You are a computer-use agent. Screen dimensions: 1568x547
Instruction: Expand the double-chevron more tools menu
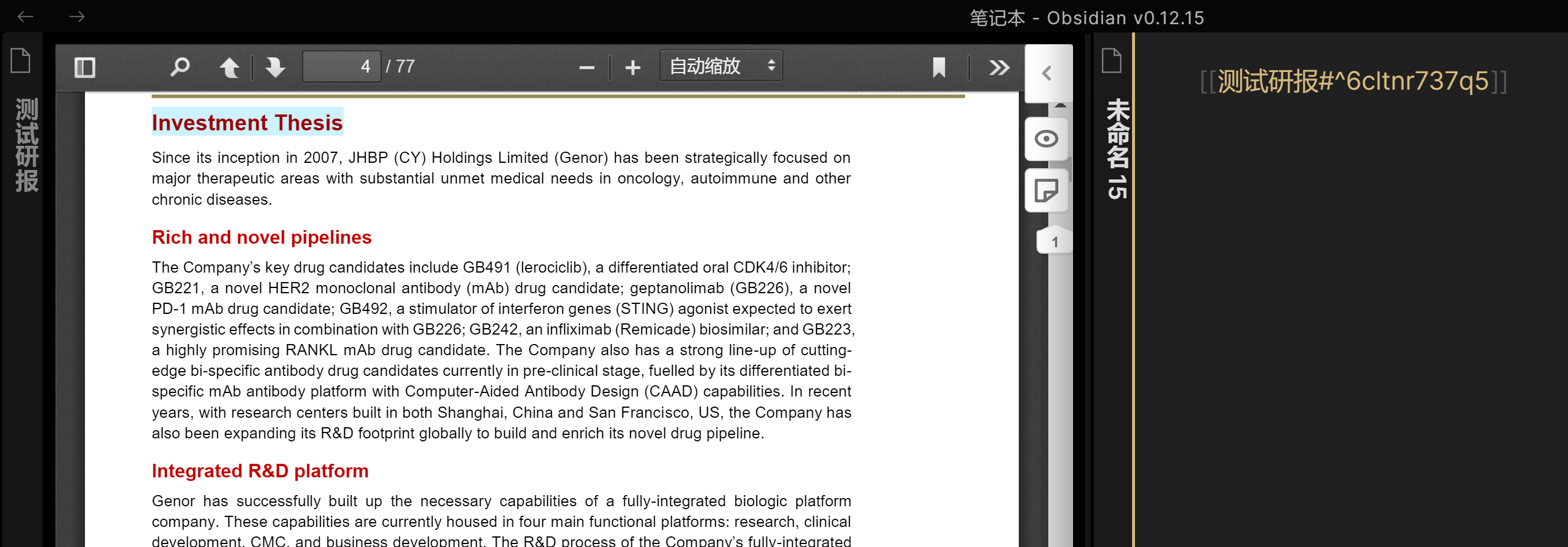pyautogui.click(x=998, y=68)
